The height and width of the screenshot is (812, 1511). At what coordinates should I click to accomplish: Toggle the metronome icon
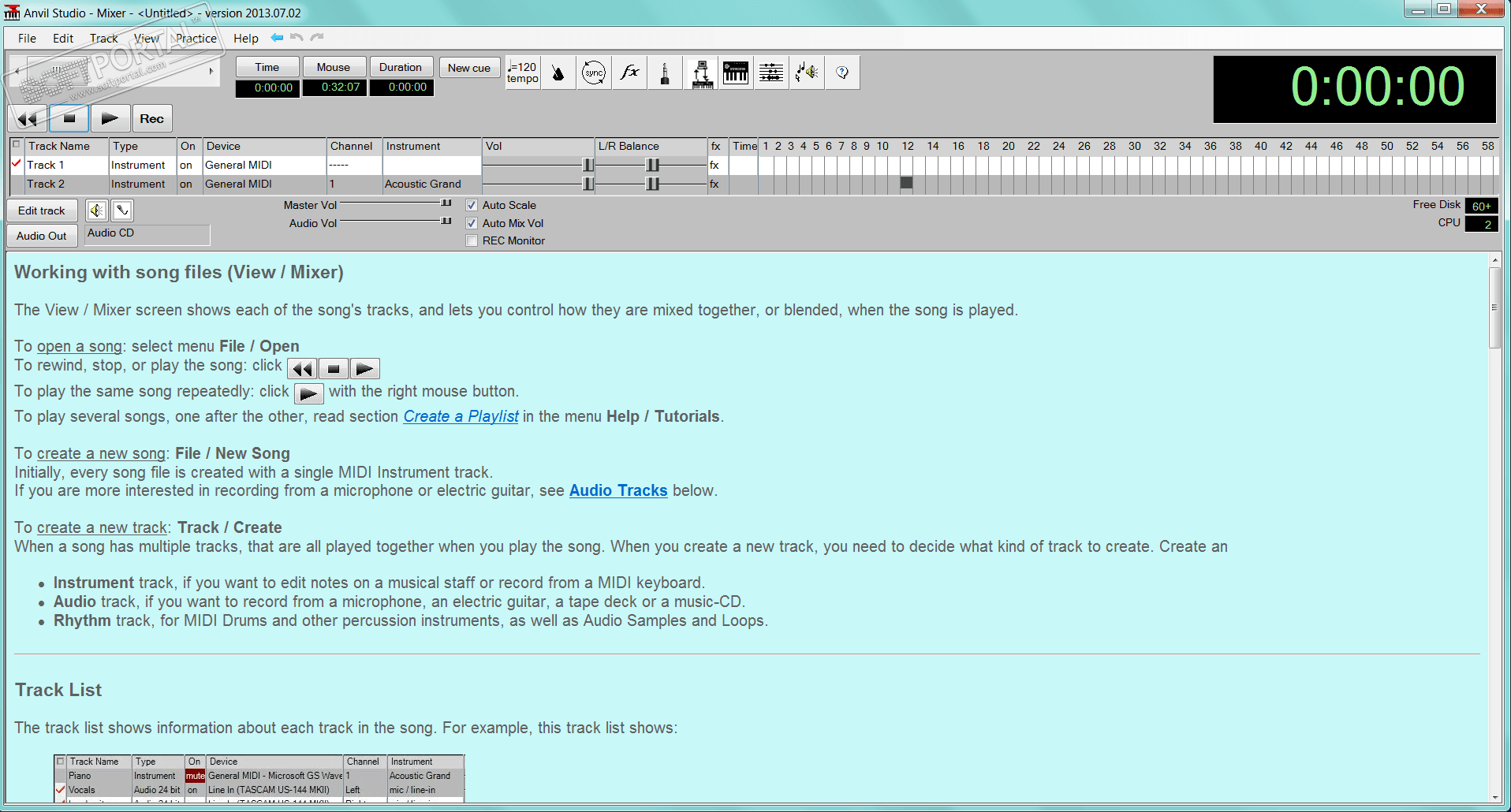pos(558,73)
